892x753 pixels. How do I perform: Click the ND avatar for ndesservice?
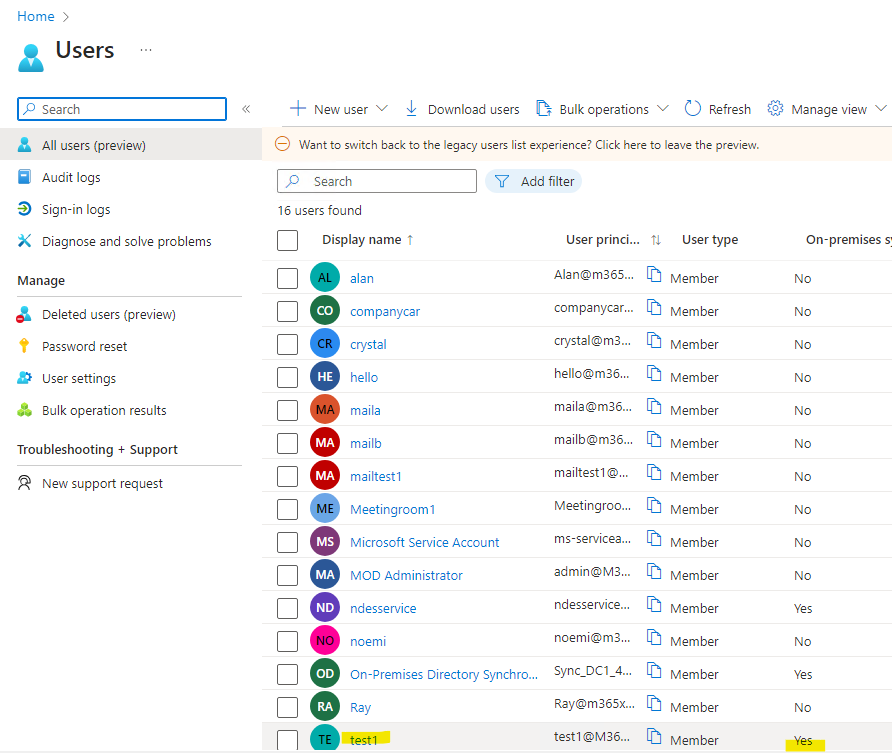(x=325, y=607)
